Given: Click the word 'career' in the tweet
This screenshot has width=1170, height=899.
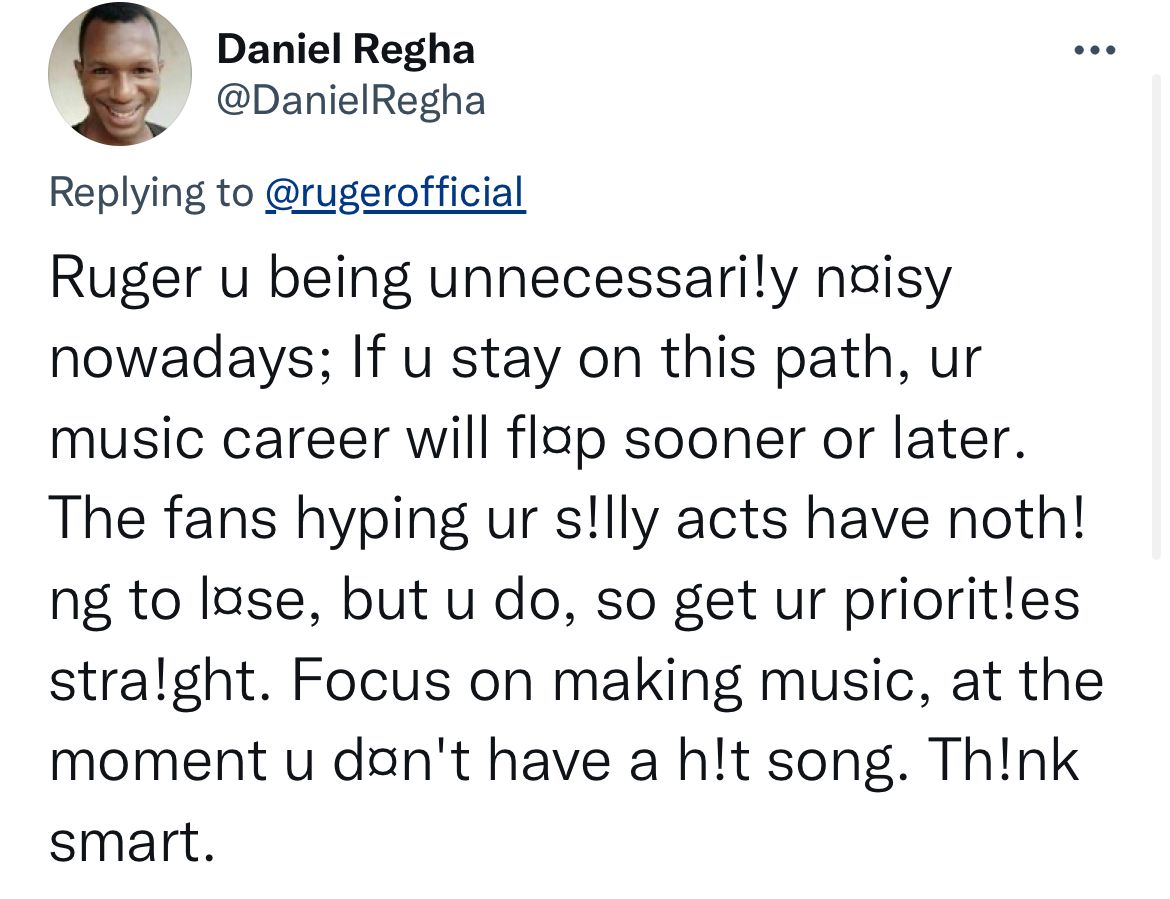Looking at the screenshot, I should tap(306, 439).
